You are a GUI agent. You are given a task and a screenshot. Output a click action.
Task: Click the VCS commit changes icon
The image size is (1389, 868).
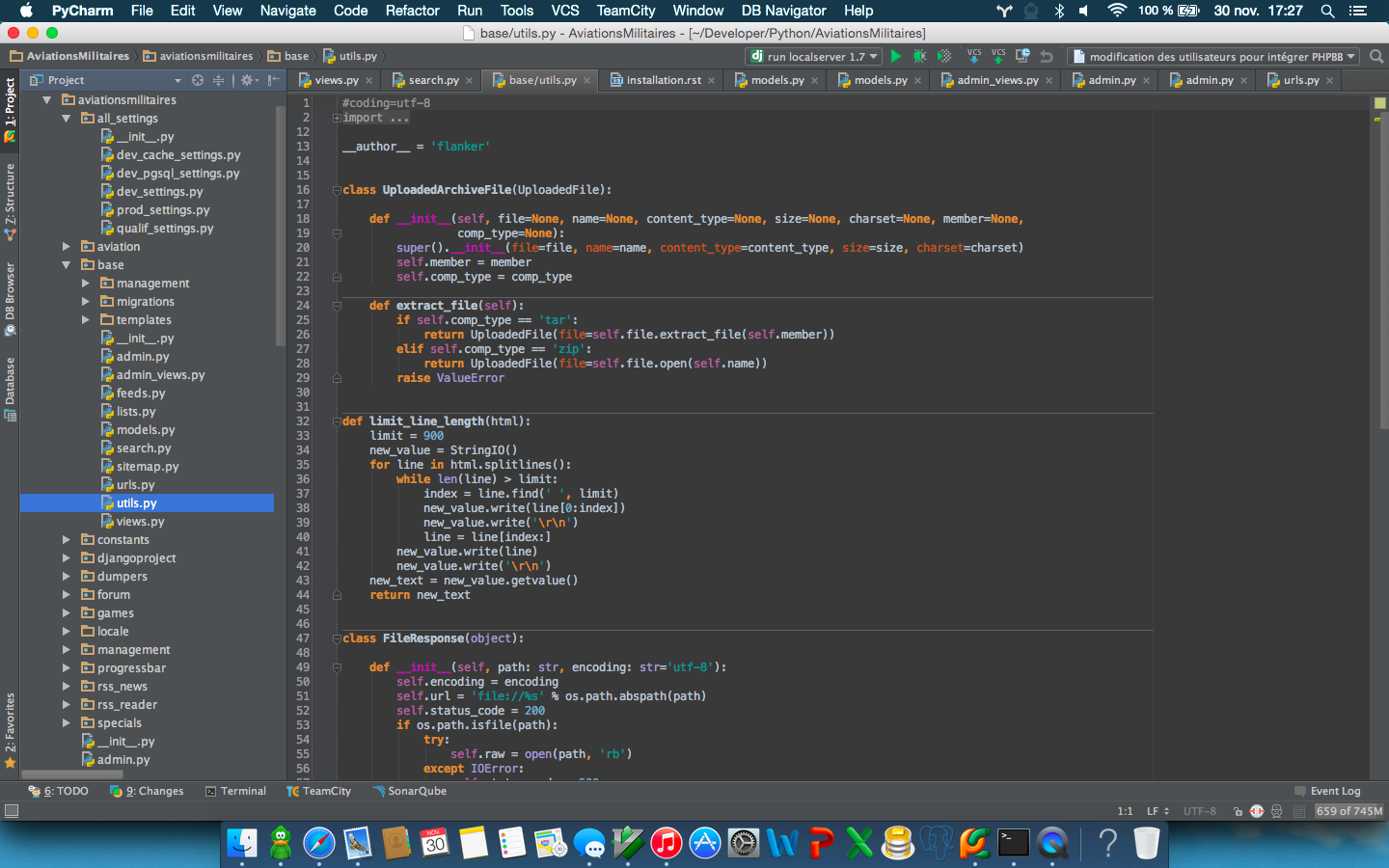click(x=998, y=56)
